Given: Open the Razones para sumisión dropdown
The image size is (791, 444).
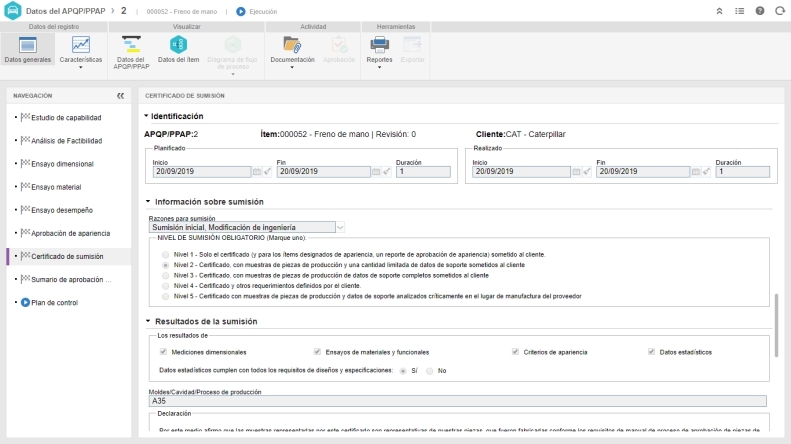Looking at the screenshot, I should tap(340, 227).
